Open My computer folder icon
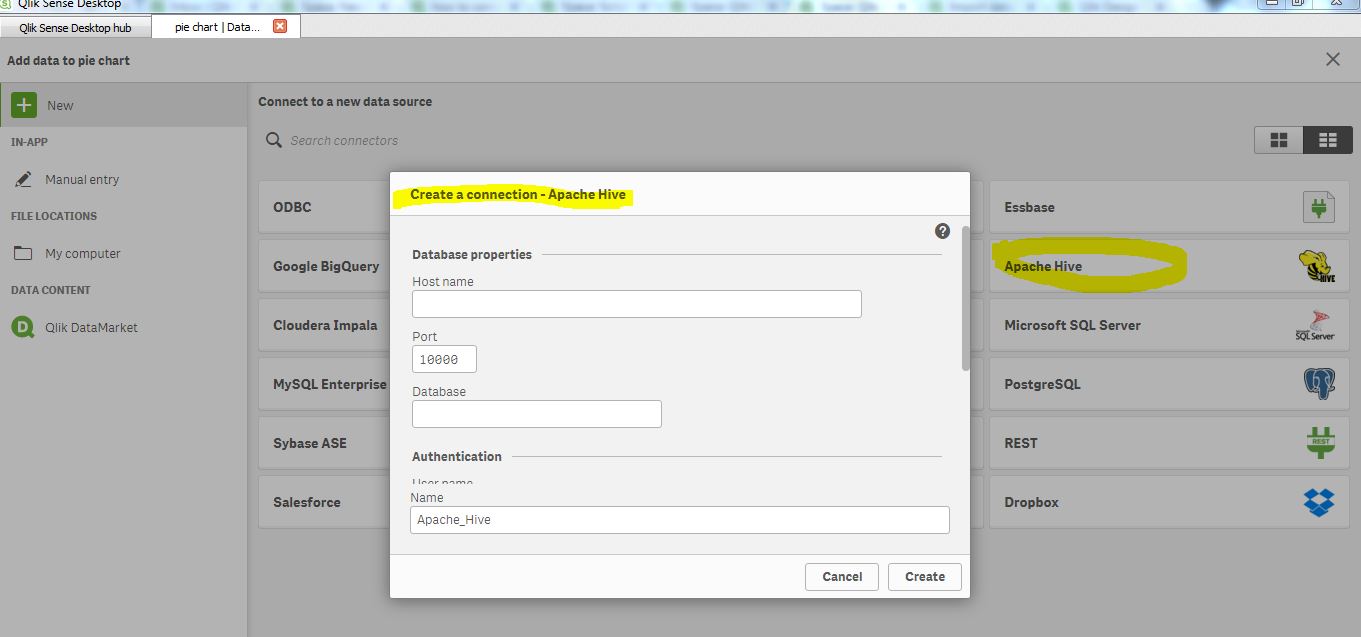This screenshot has height=637, width=1361. (x=23, y=253)
